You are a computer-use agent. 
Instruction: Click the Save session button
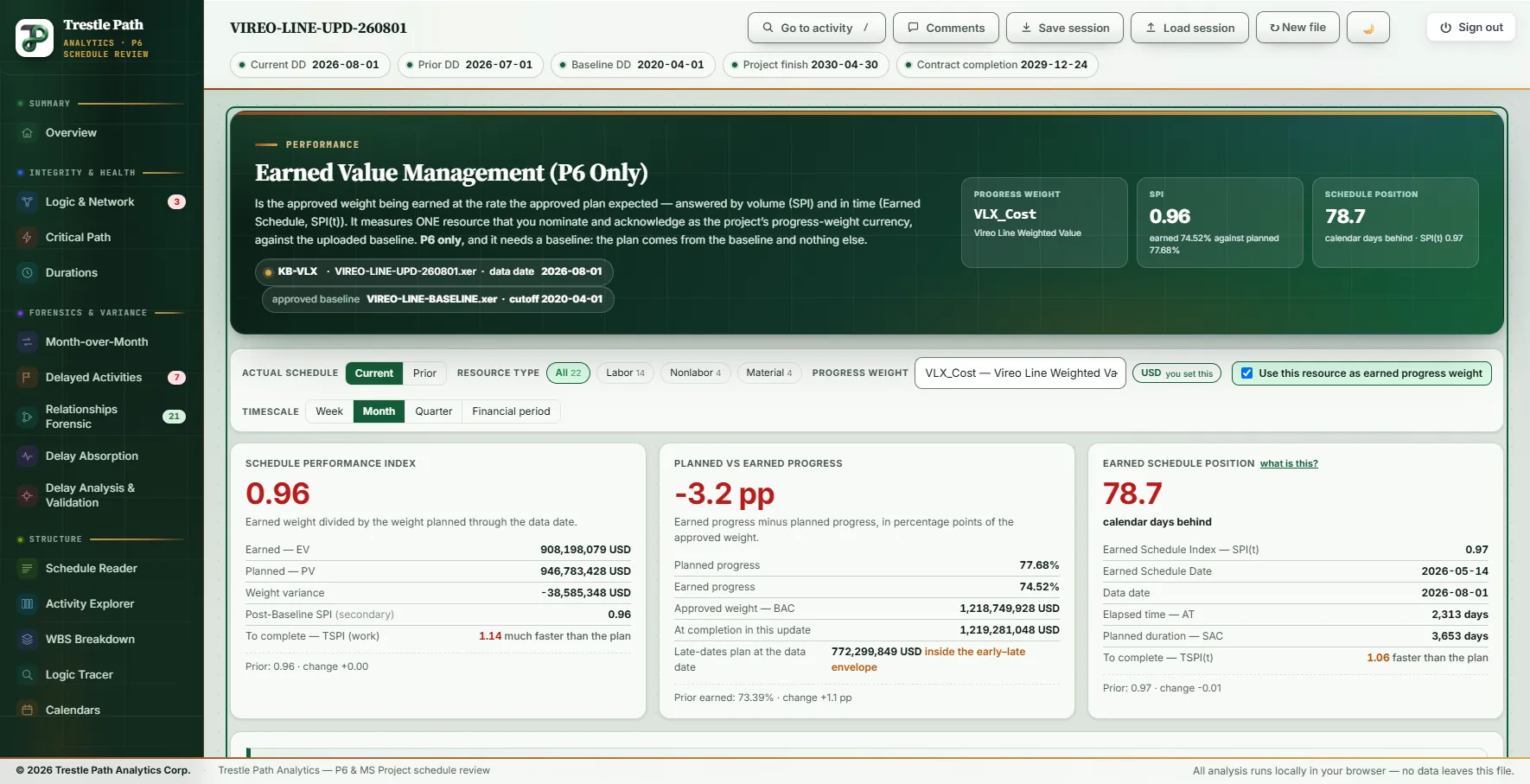click(1065, 28)
